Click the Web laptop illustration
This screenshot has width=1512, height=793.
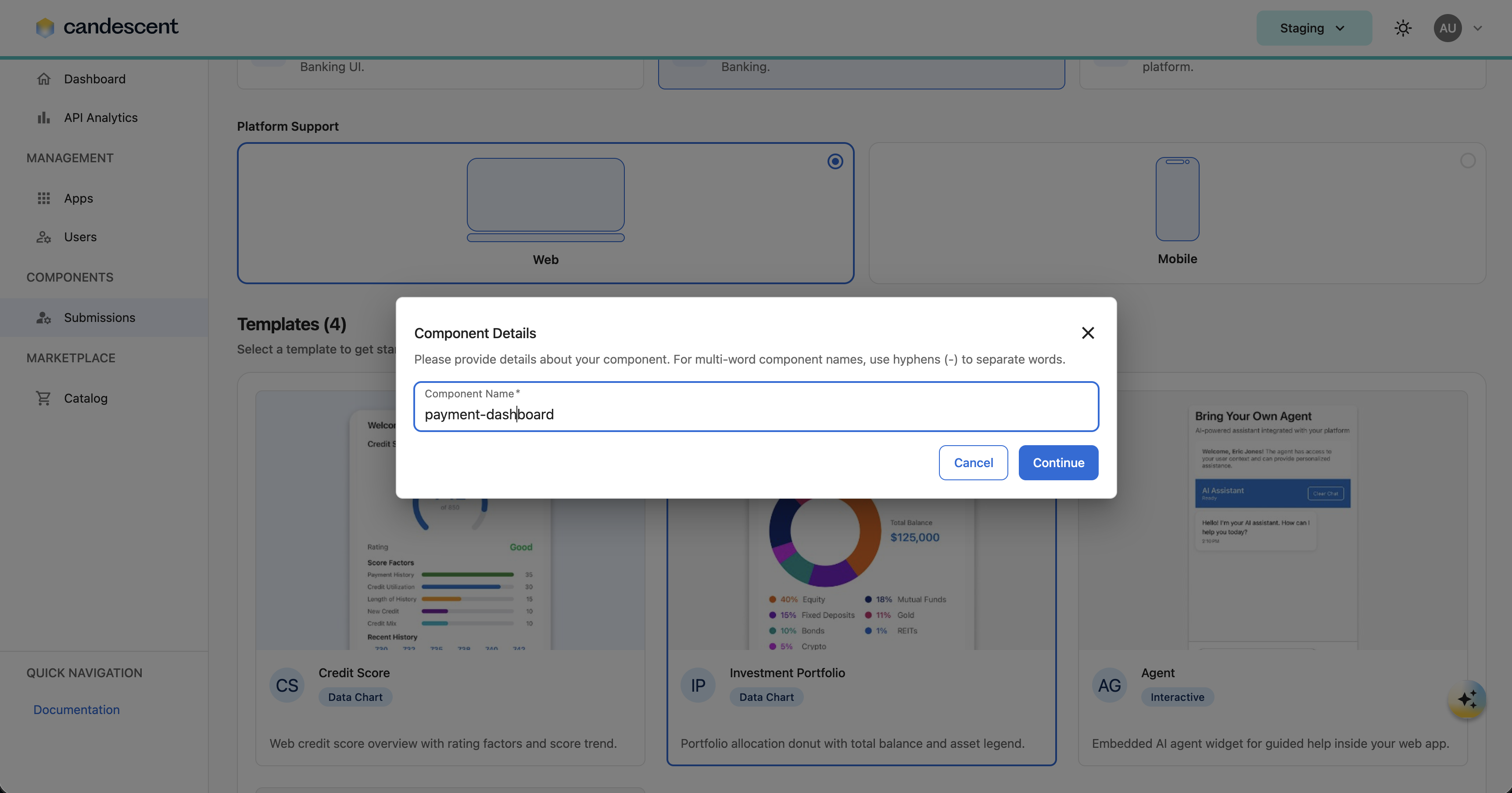coord(546,200)
